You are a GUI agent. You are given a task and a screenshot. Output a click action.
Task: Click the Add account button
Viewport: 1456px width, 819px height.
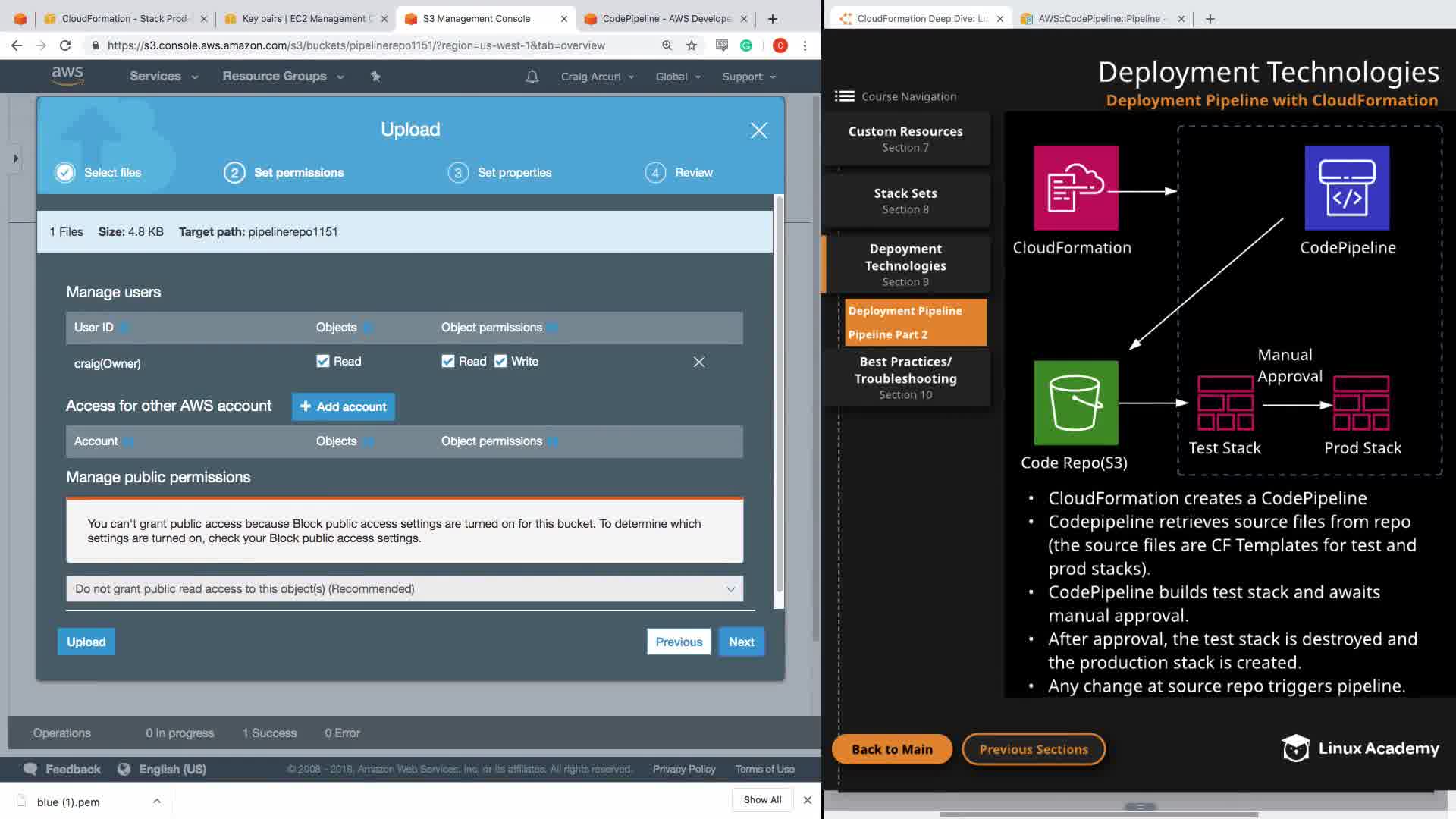[x=343, y=406]
